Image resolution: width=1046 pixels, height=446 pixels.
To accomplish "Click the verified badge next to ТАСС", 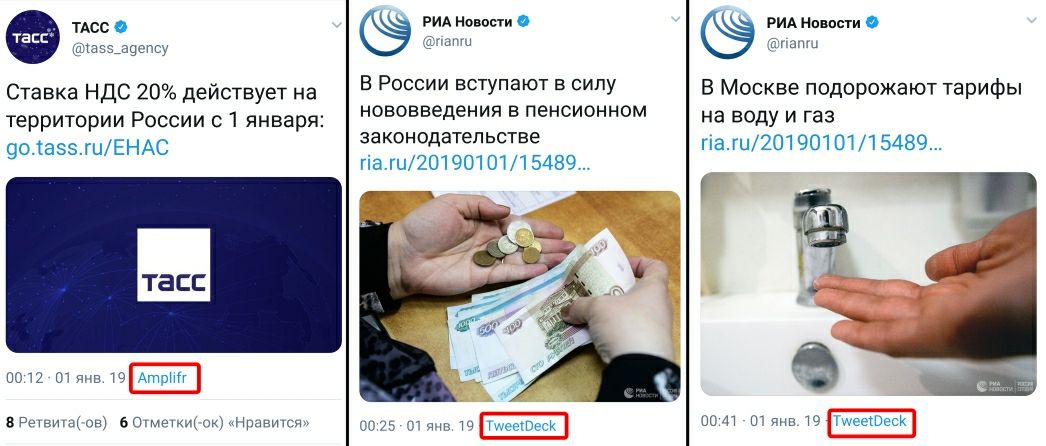I will coord(121,27).
